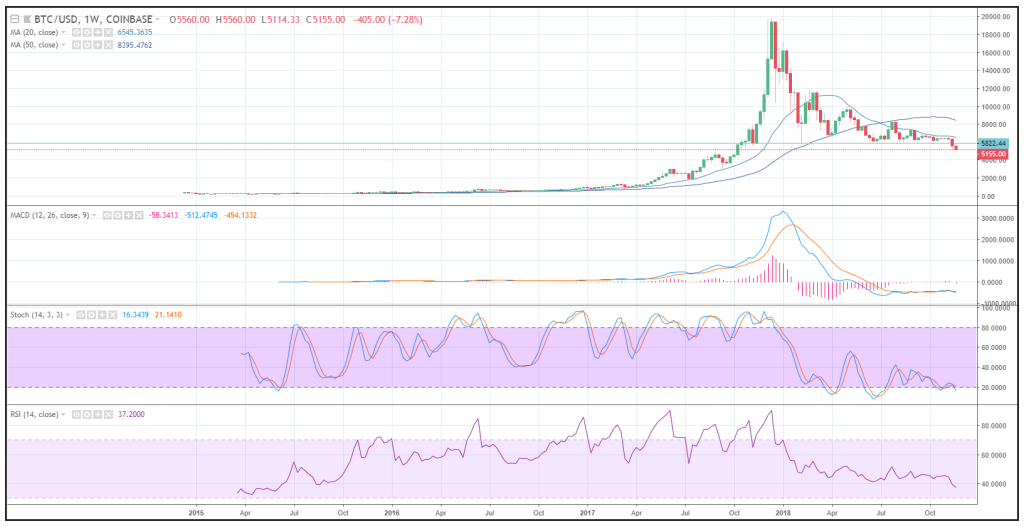Expand the MA (50, close) dropdown arrow
This screenshot has width=1028, height=527.
[x=62, y=44]
